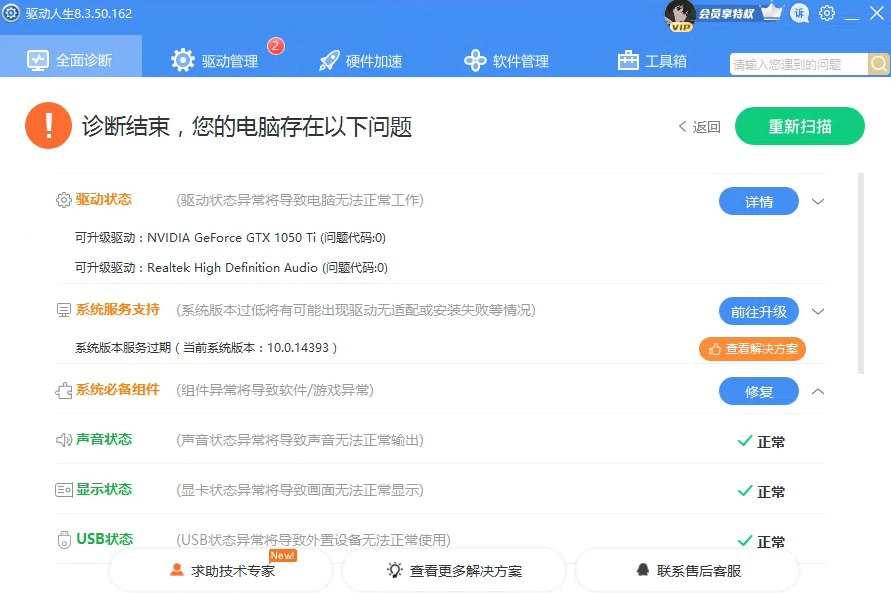Click the VIP user avatar
This screenshot has width=891, height=593.
tap(680, 15)
